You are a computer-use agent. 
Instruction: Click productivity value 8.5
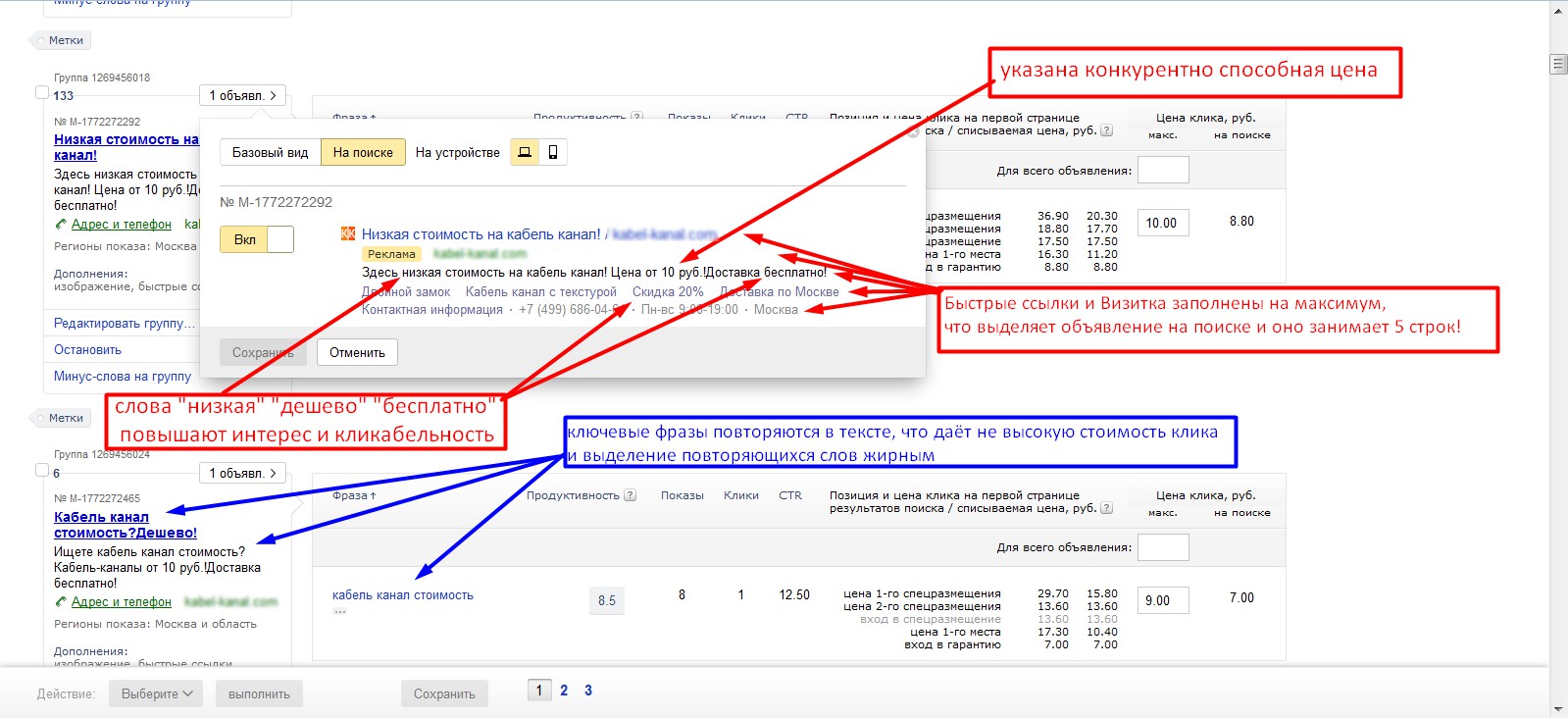point(607,600)
